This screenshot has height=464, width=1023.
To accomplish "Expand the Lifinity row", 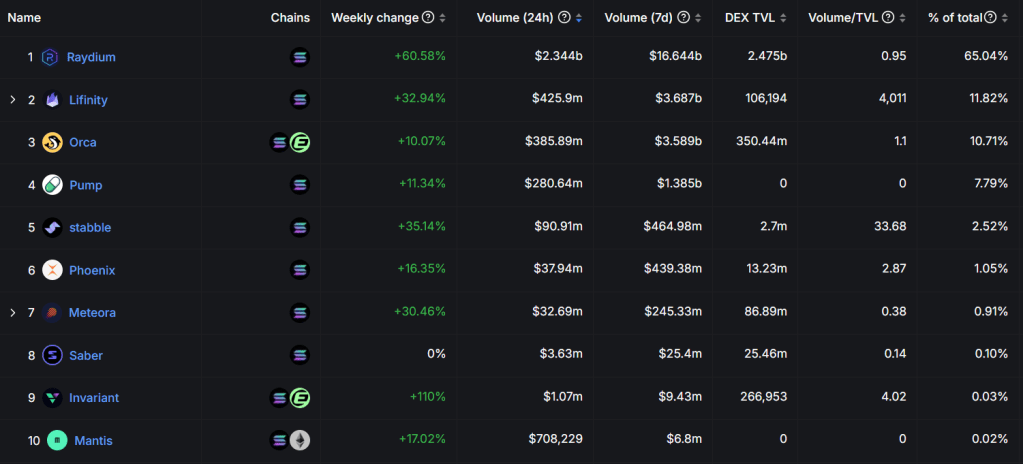I will click(13, 100).
